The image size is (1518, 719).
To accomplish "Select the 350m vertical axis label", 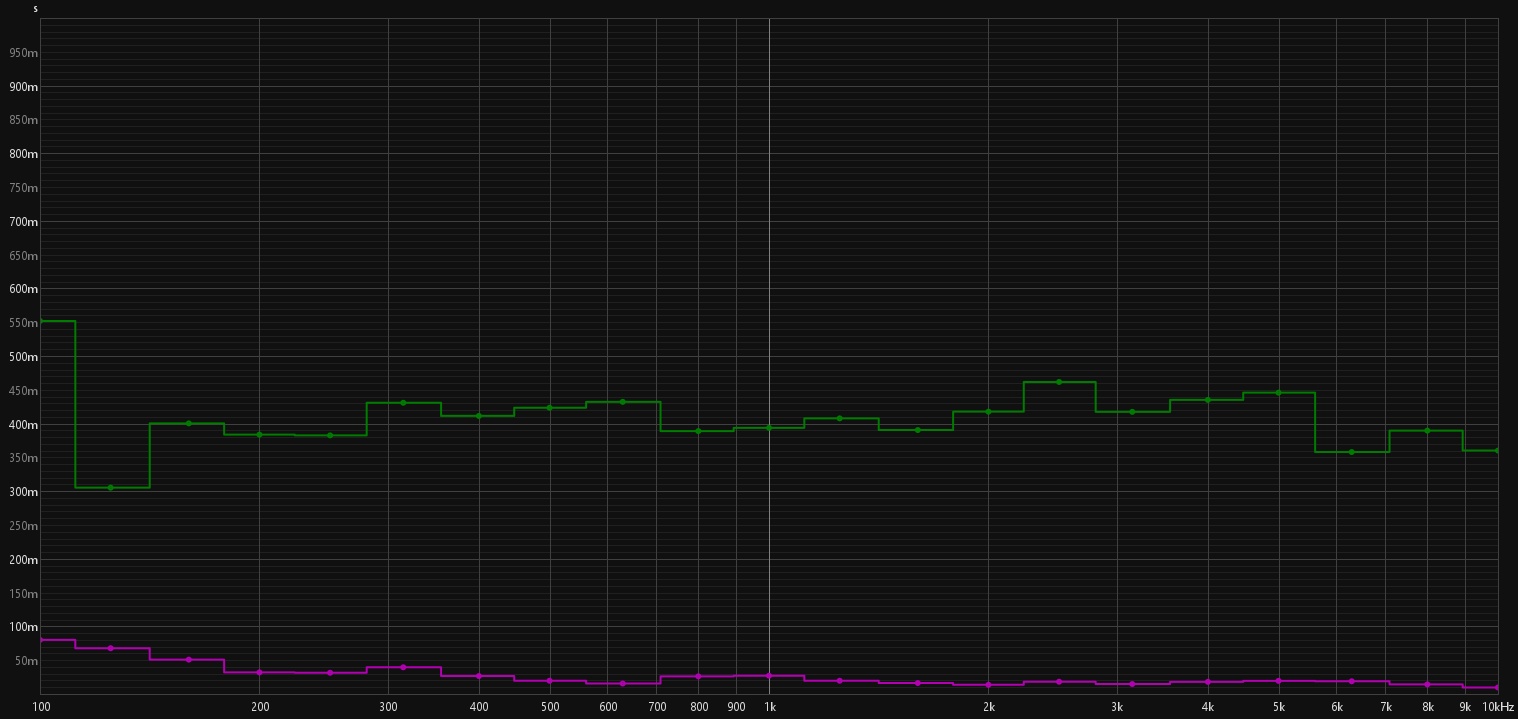I will 23,458.
